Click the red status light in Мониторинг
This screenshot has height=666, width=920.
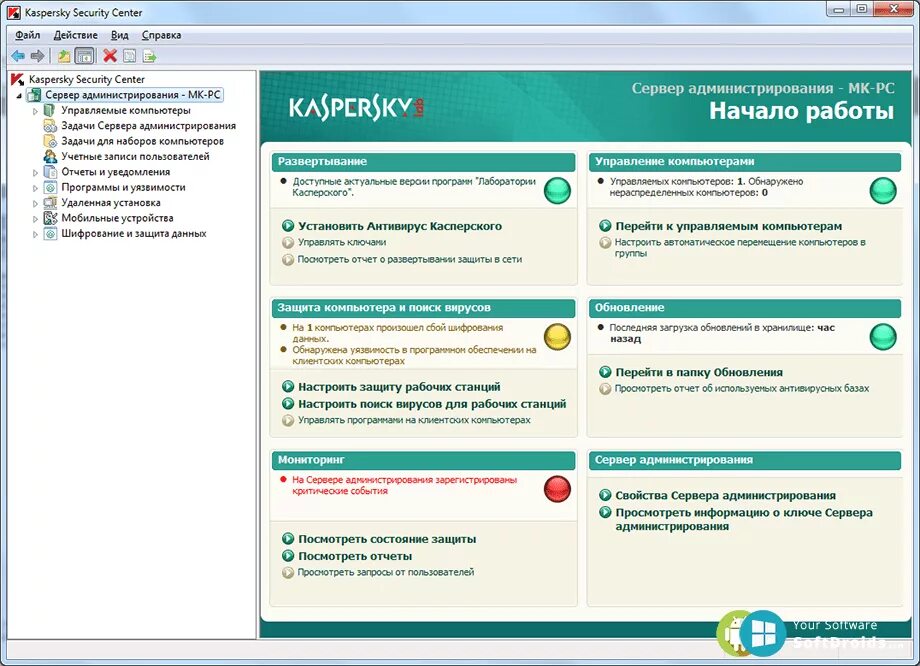[x=557, y=489]
